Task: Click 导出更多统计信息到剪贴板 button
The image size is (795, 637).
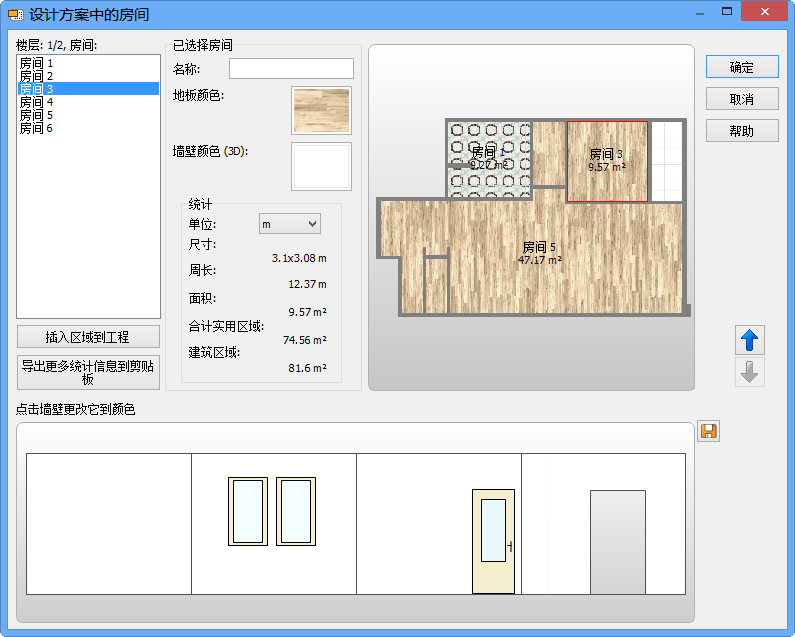Action: [88, 373]
